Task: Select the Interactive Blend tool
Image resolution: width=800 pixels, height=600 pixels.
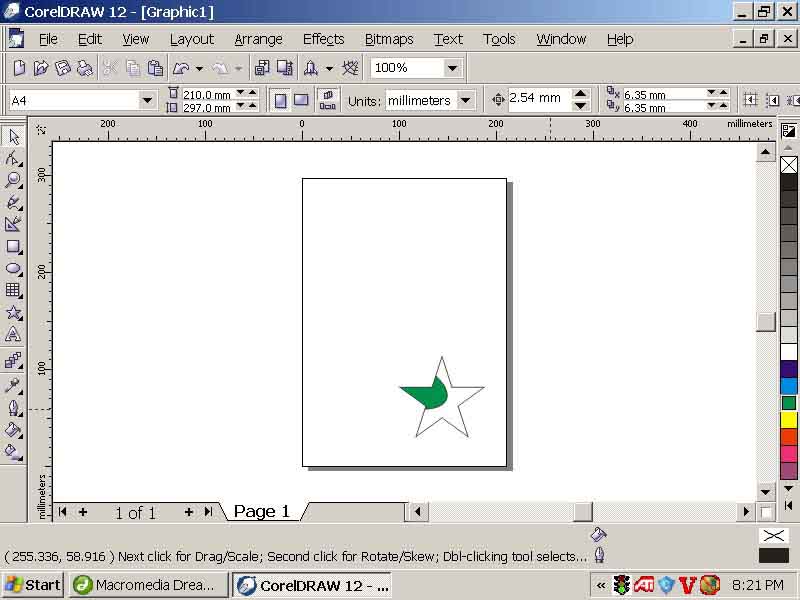Action: (x=13, y=361)
